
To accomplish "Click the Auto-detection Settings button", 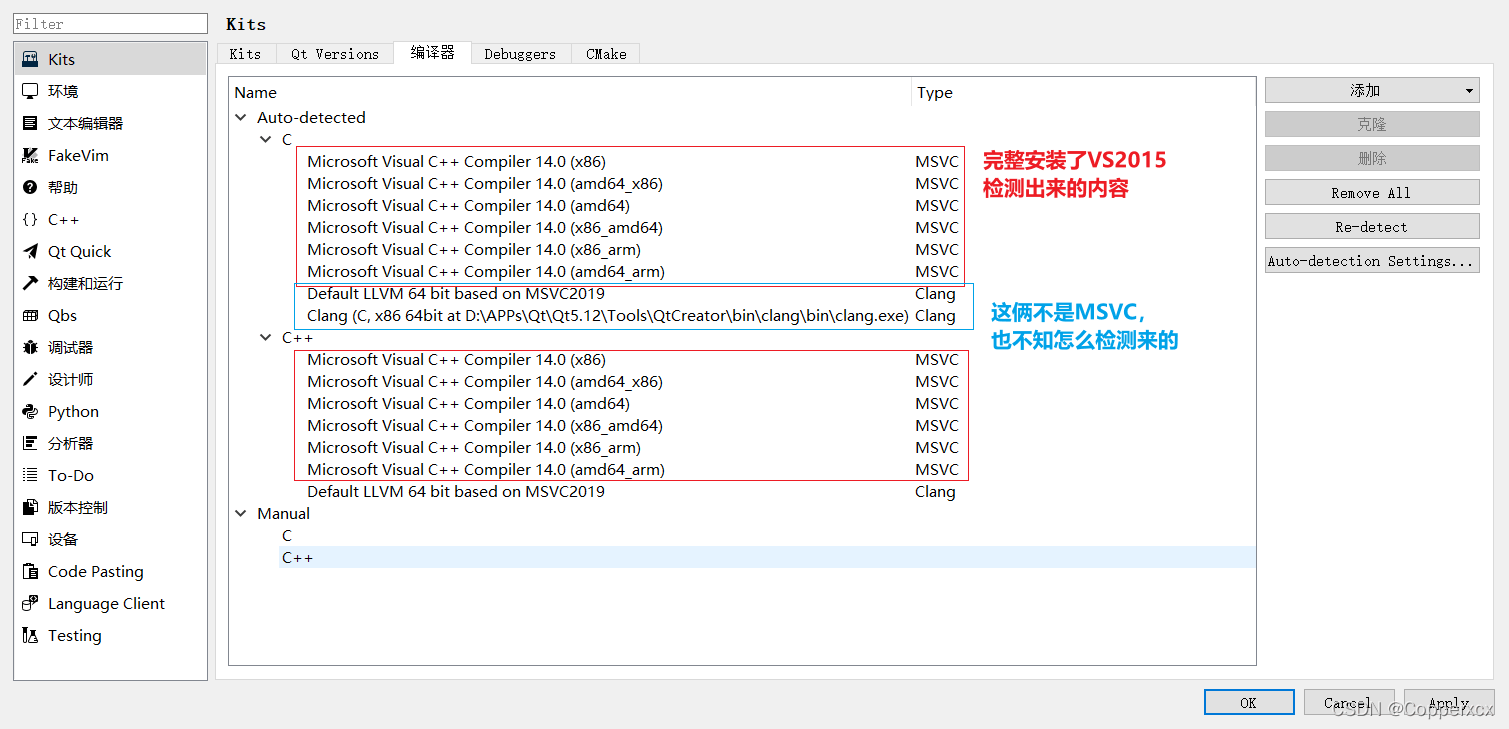I will [1372, 260].
